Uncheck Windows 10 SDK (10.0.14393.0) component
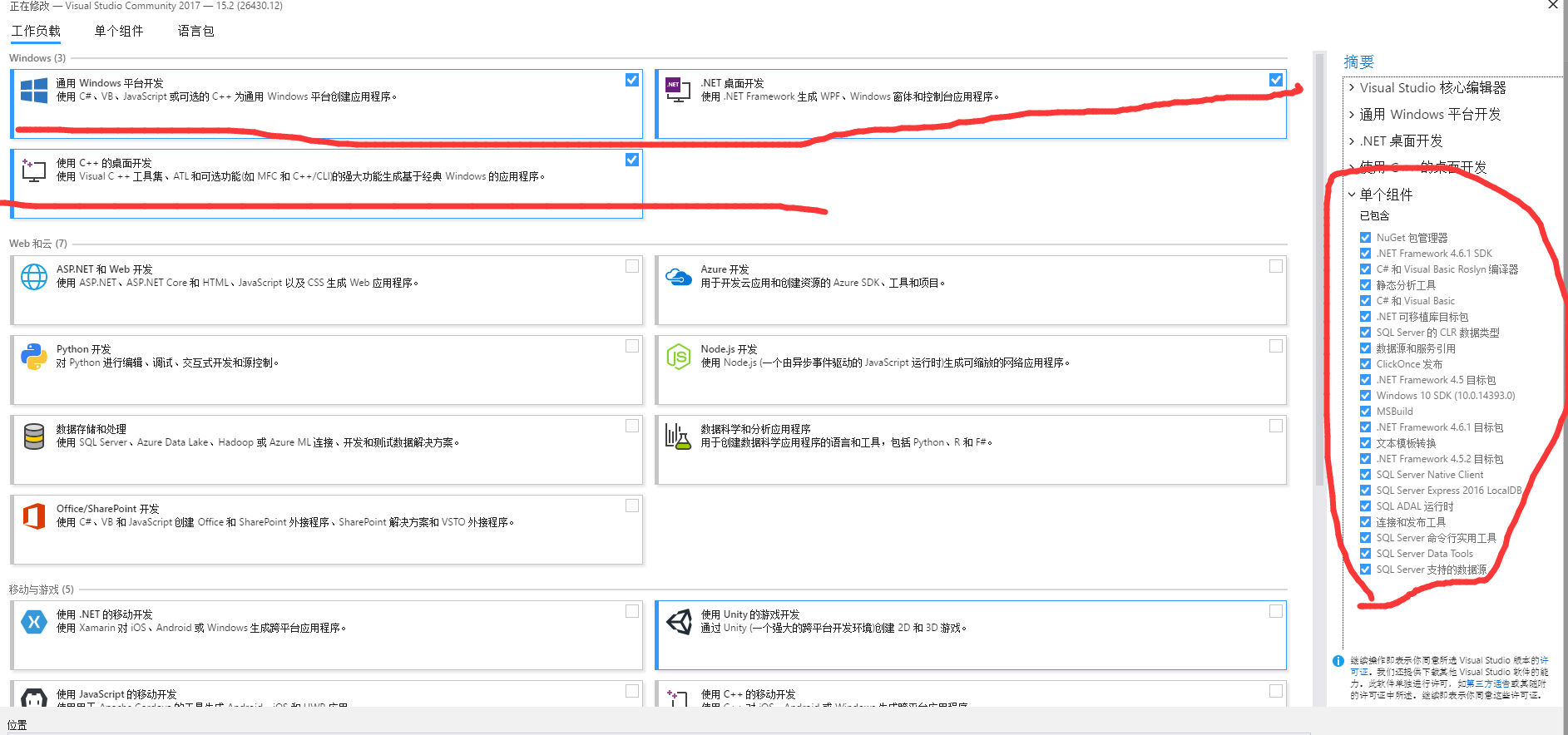The width and height of the screenshot is (1568, 735). 1365,396
